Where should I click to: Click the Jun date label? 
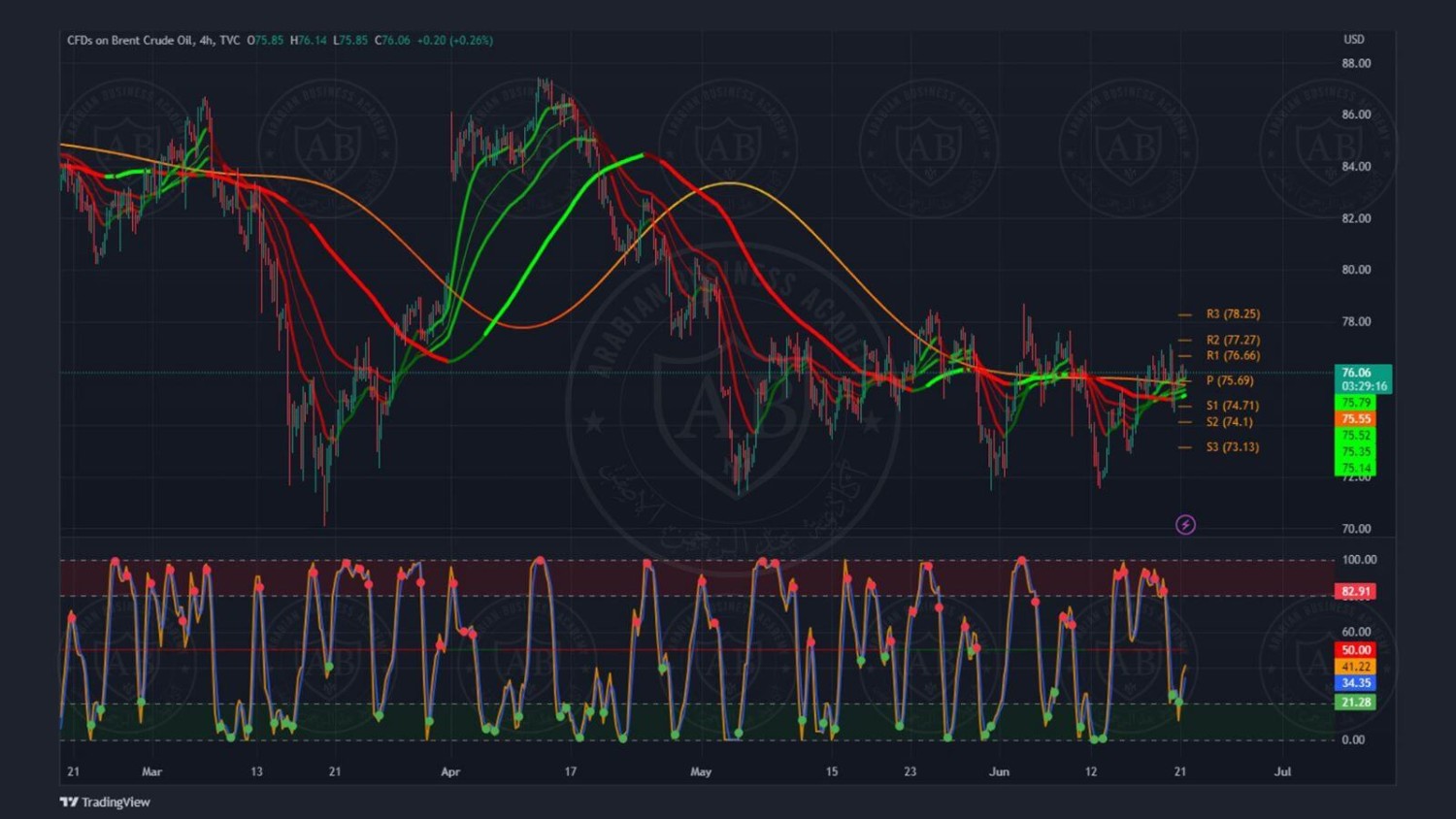pos(999,771)
